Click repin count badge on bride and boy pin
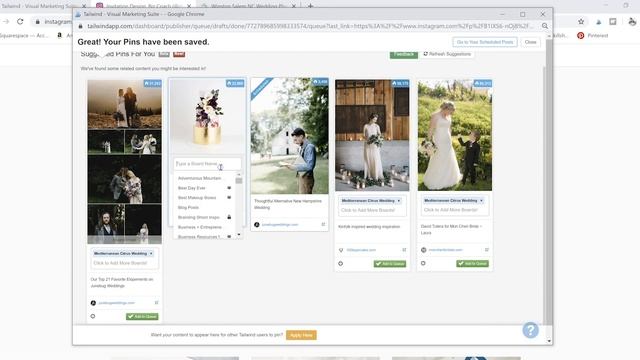Image resolution: width=640 pixels, height=360 pixels. pos(482,83)
